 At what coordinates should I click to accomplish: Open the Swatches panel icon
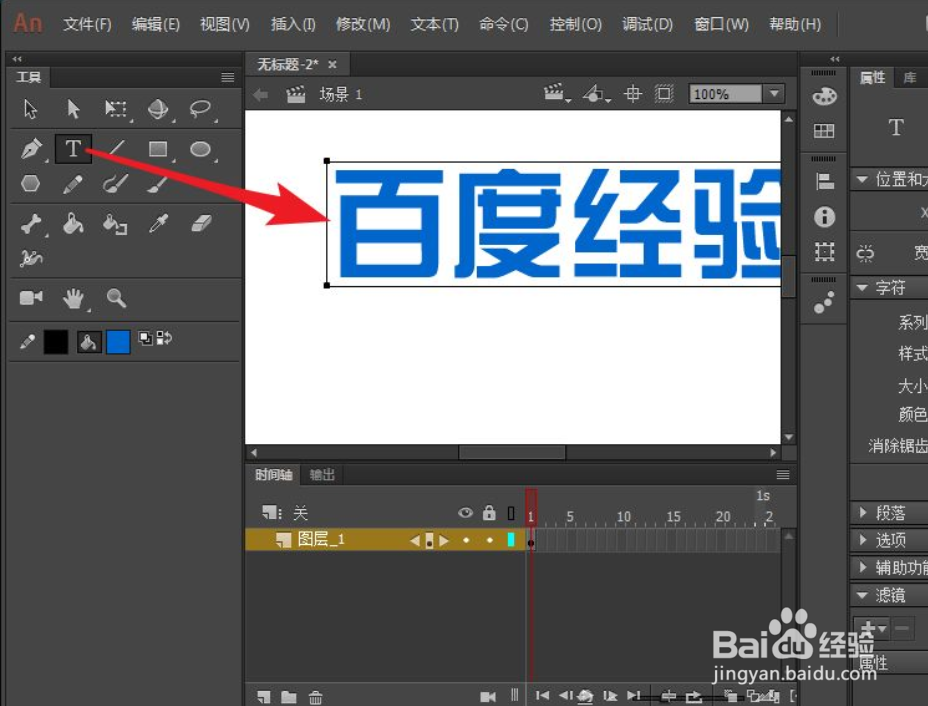[824, 131]
